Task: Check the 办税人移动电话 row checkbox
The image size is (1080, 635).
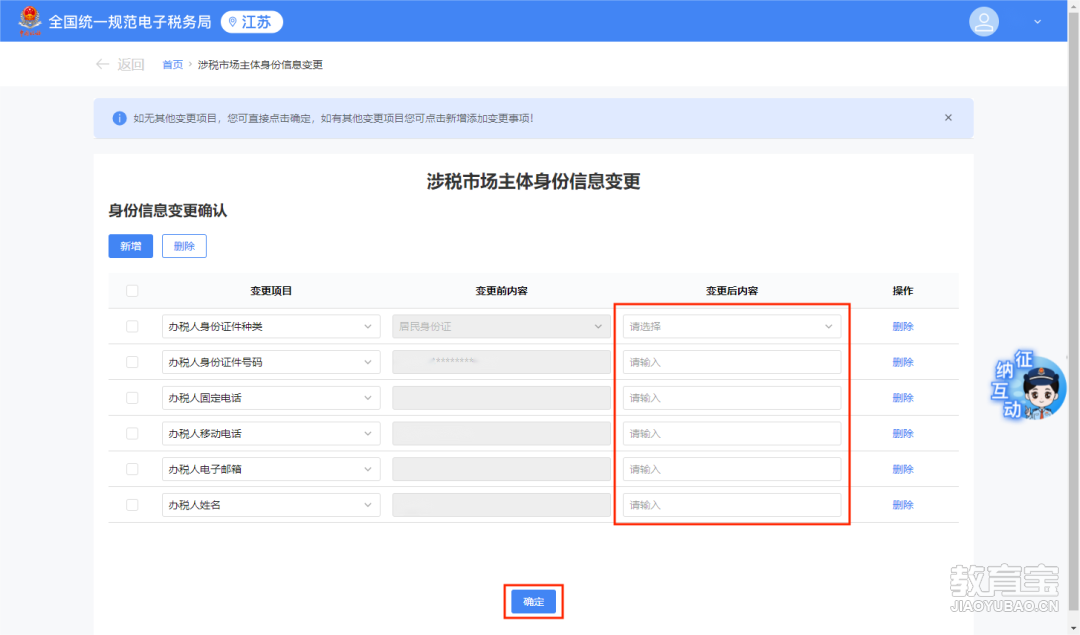Action: (132, 433)
